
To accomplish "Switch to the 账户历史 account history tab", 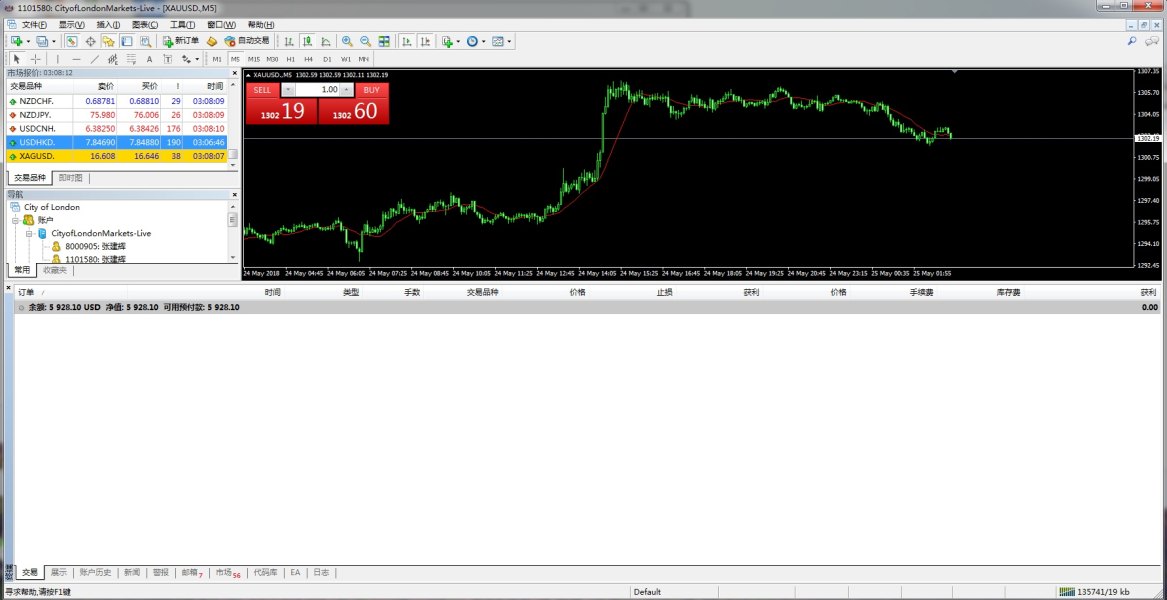I will (96, 573).
